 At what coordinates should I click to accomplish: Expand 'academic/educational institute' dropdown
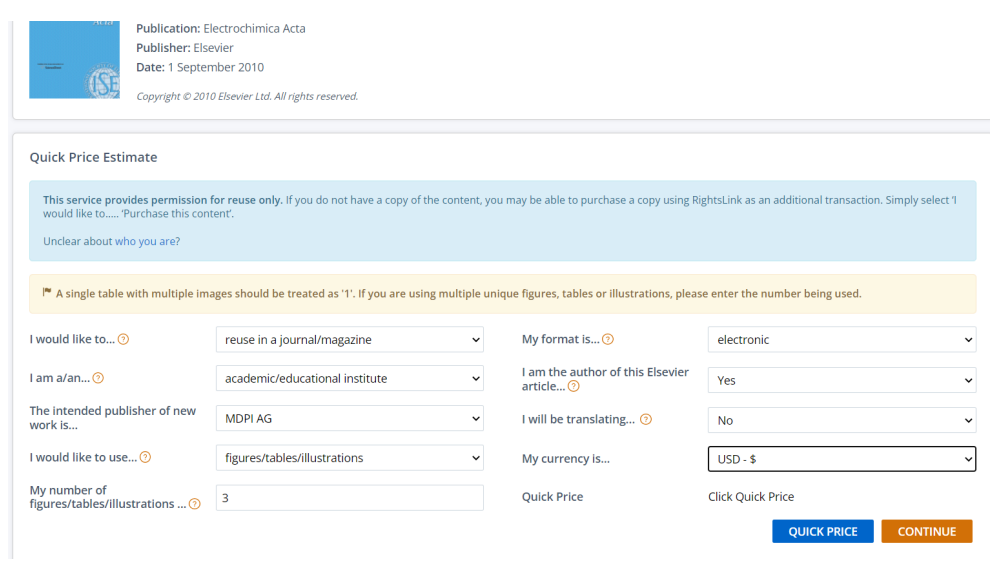pyautogui.click(x=349, y=379)
